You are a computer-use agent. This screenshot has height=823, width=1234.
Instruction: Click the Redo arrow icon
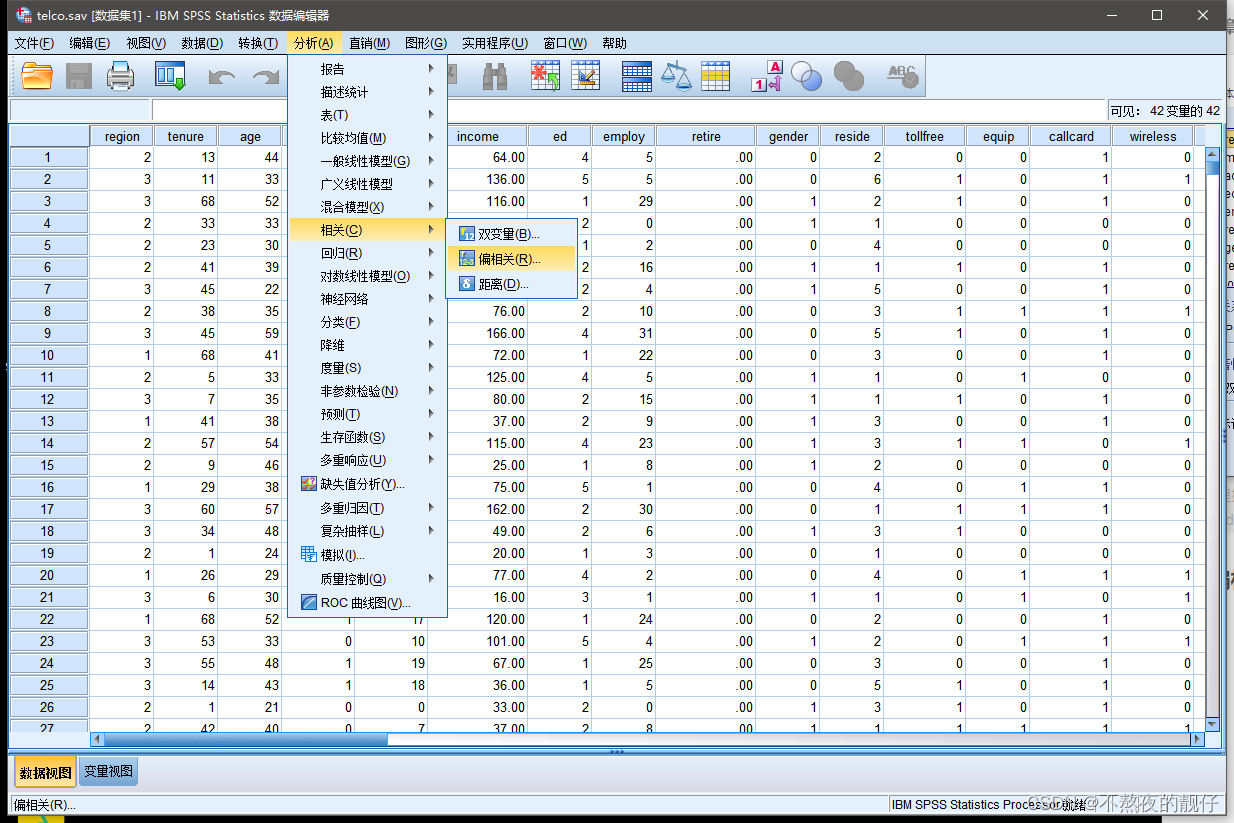coord(265,76)
